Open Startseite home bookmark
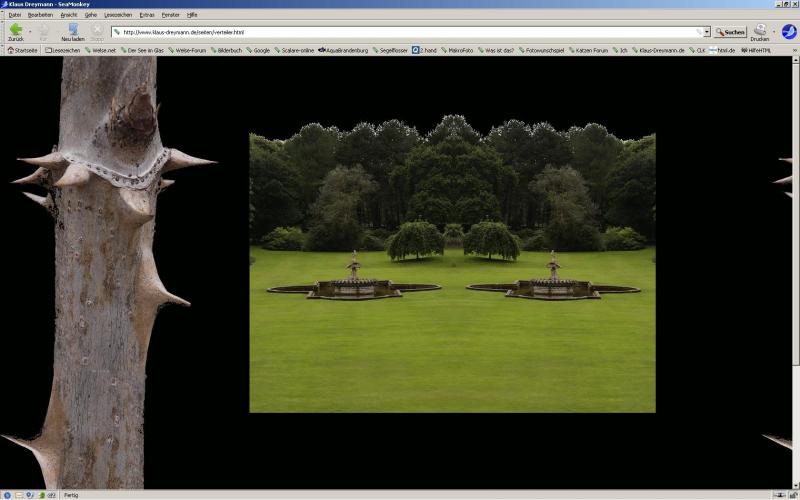The image size is (800, 500). 22,50
